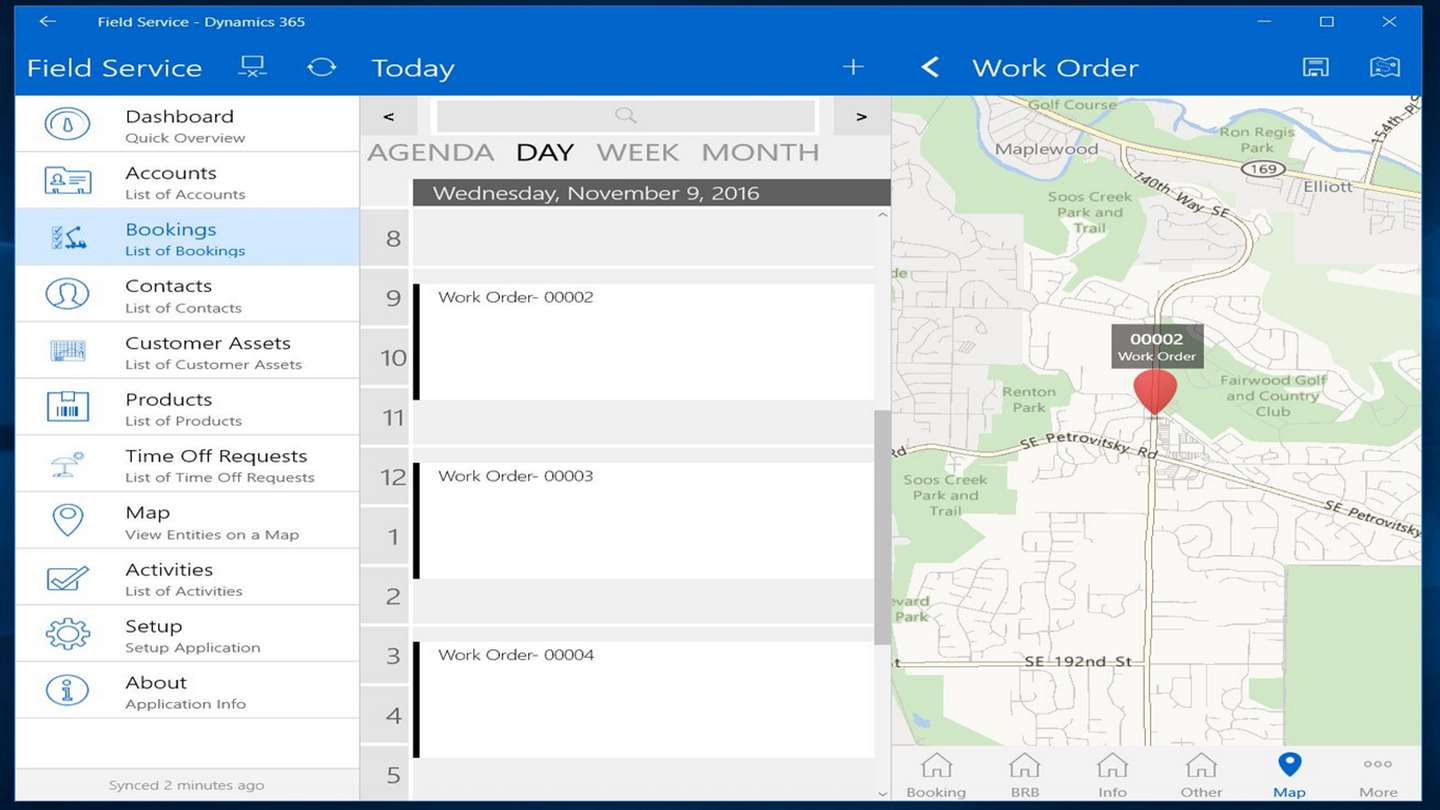The width and height of the screenshot is (1440, 810).
Task: Click the map view icon in Work Order header
Action: click(1385, 67)
